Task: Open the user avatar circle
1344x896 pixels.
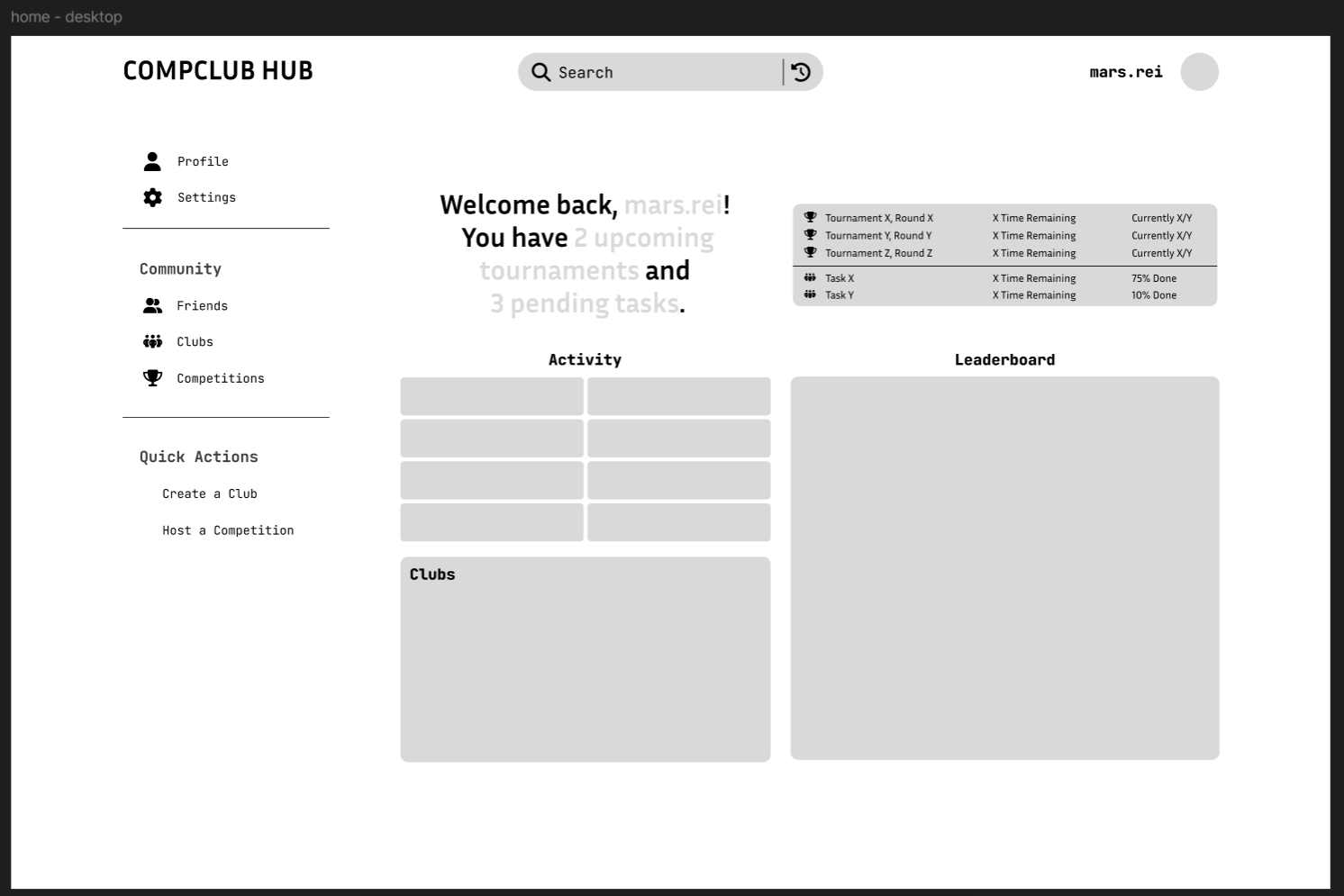Action: [1199, 72]
